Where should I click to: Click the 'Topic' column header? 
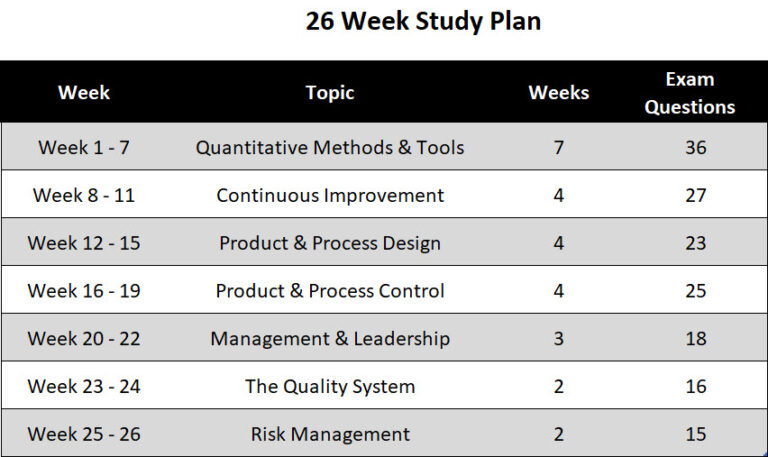[330, 93]
